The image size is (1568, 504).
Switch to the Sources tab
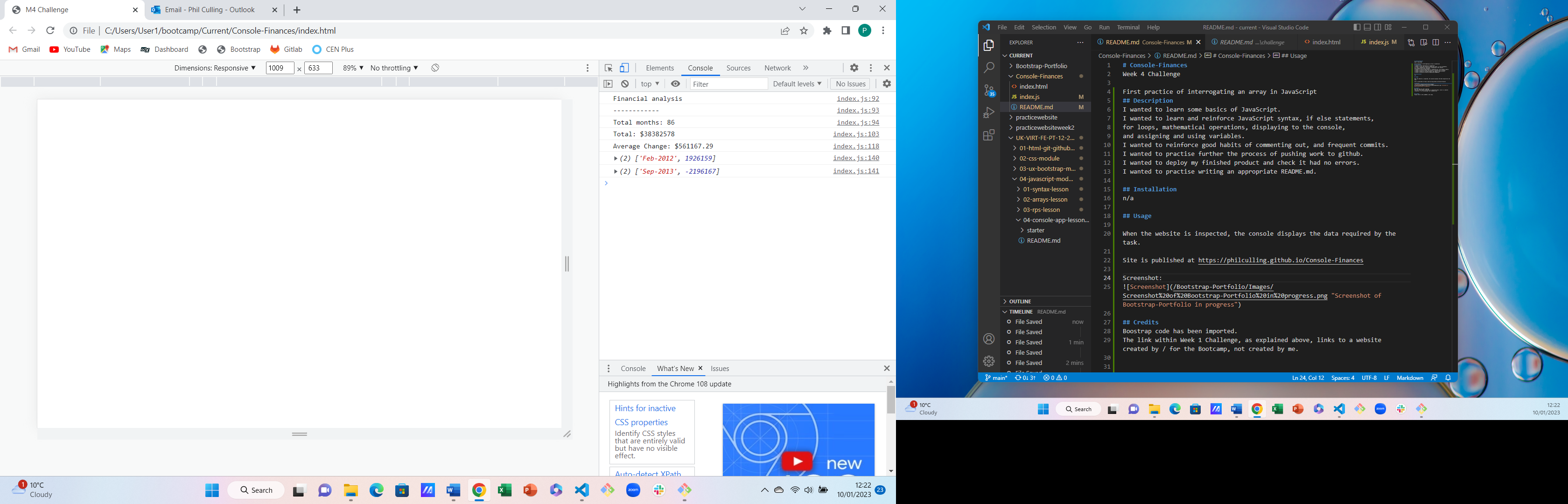click(x=738, y=68)
